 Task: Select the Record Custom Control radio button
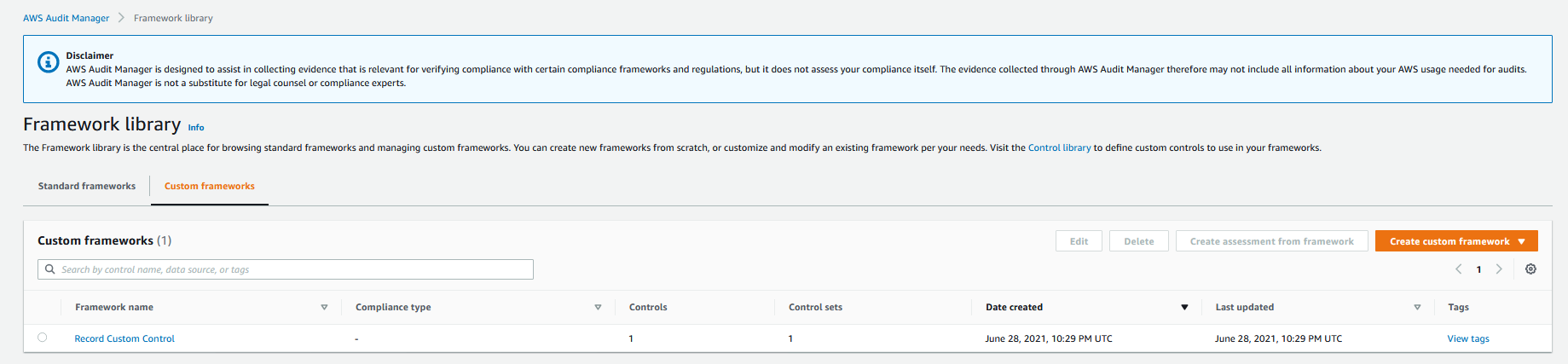tap(43, 338)
